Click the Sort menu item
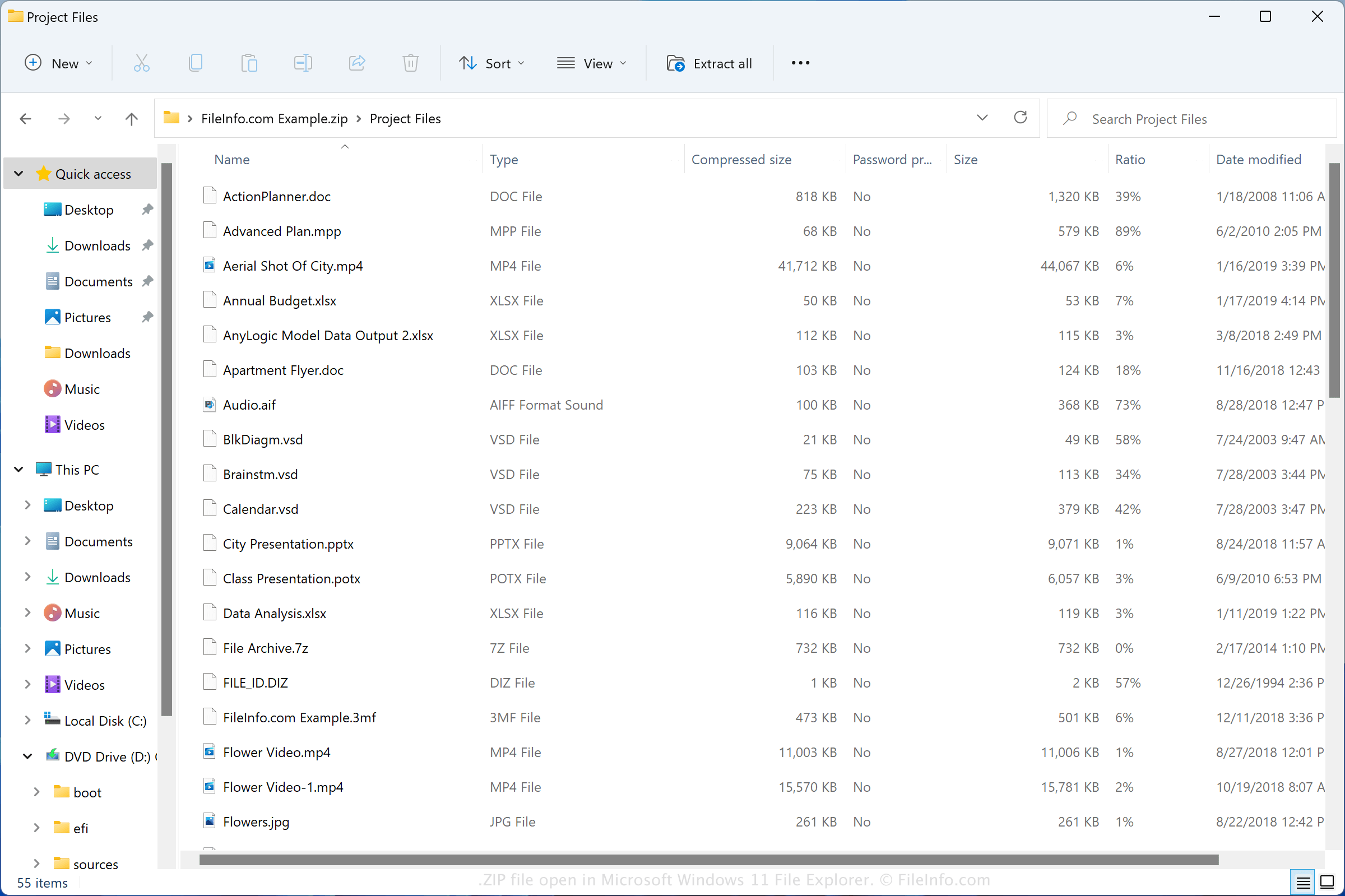Screen dimensions: 1345x896 (x=494, y=62)
